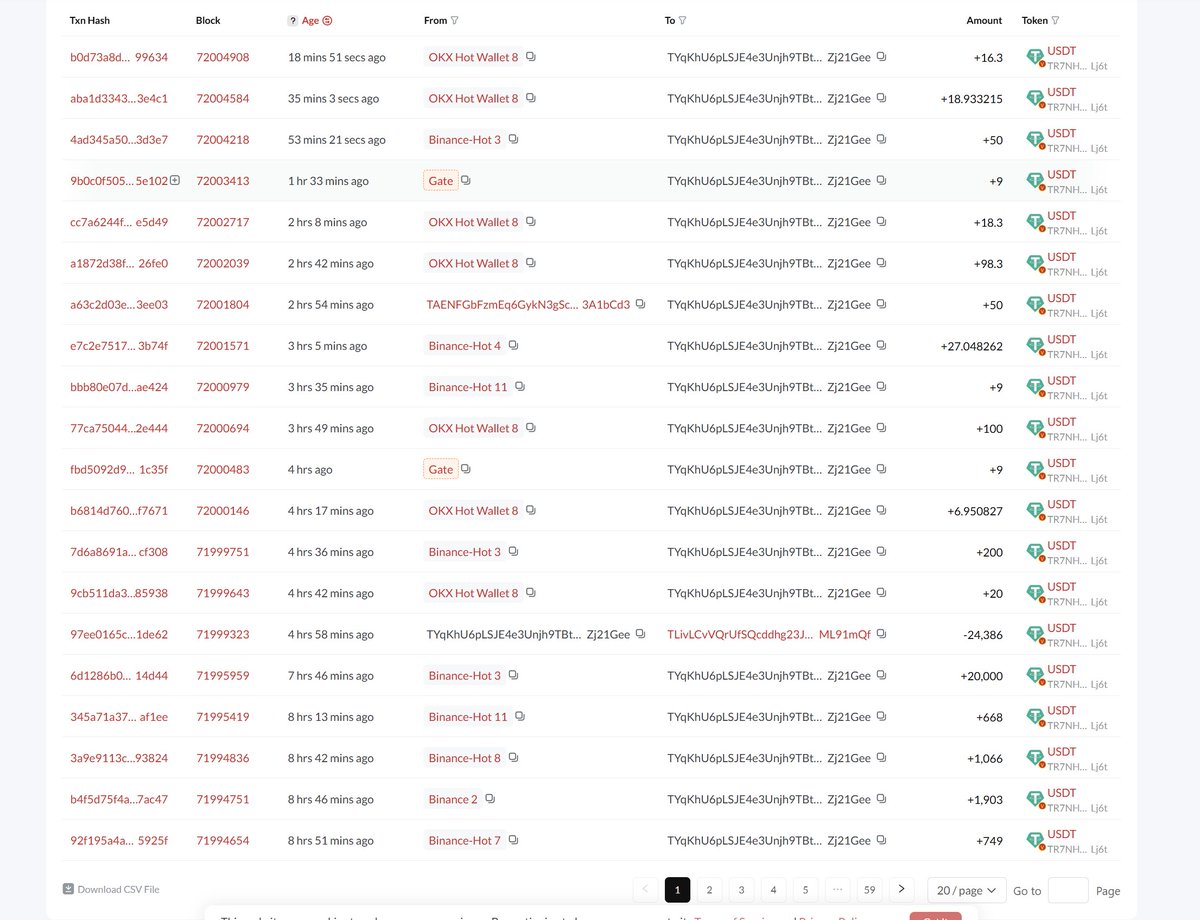Image resolution: width=1200 pixels, height=920 pixels.
Task: Copy Binance-Hot 7 address icon
Action: tap(513, 840)
